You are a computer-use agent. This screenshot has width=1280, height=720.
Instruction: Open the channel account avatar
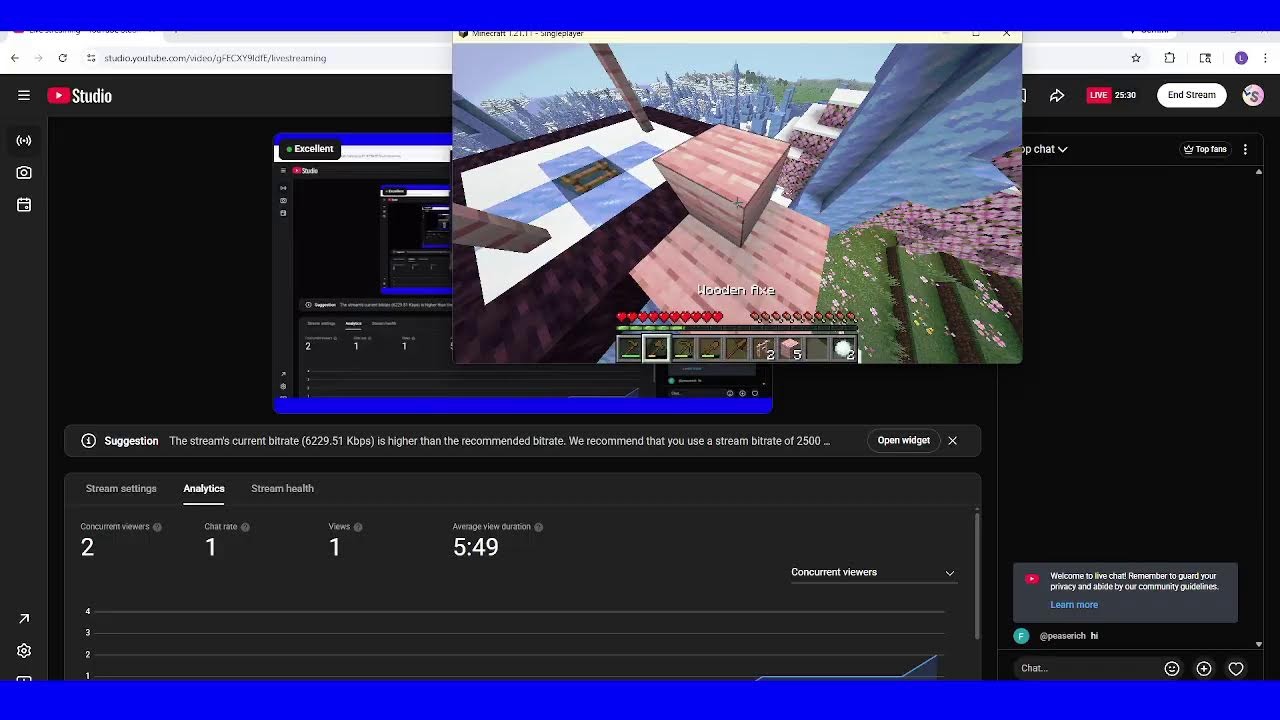click(x=1252, y=95)
